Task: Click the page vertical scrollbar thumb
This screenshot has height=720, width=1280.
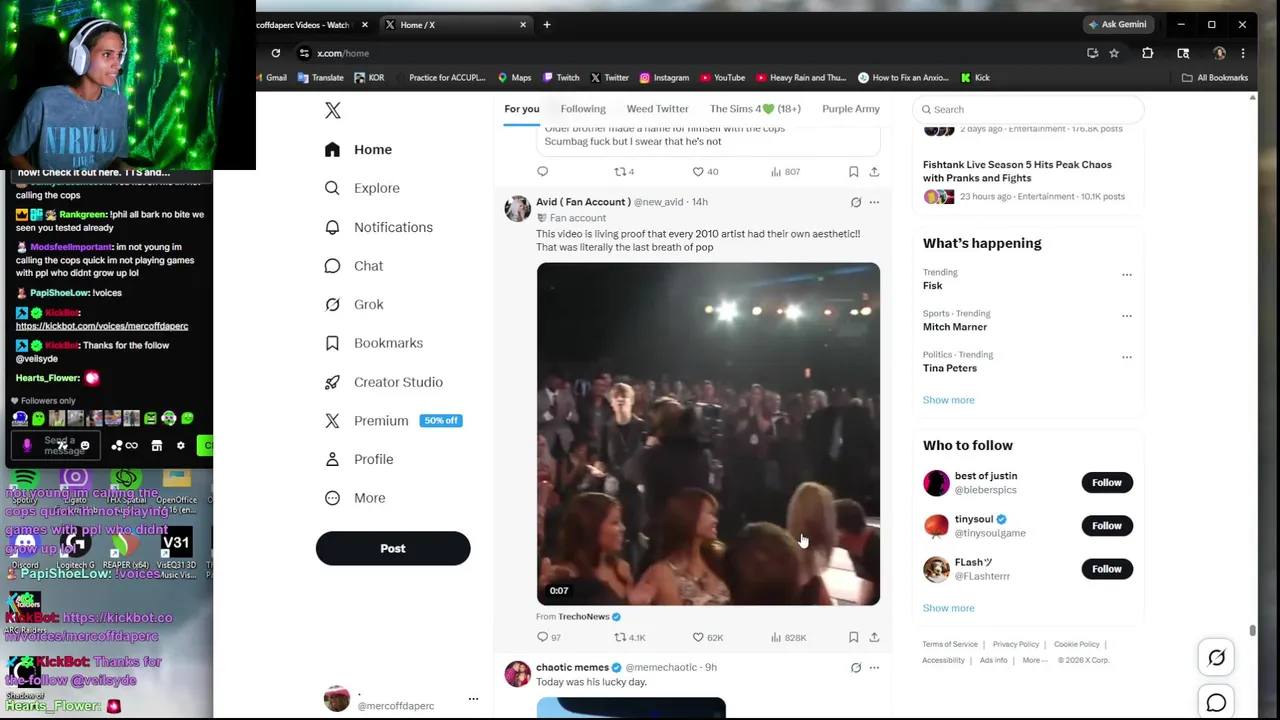Action: point(1252,631)
